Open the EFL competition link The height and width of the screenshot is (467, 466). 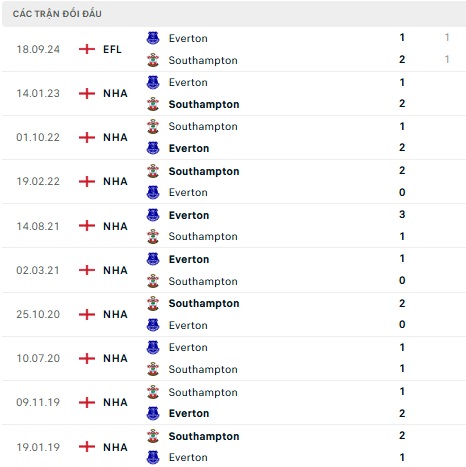tap(112, 49)
